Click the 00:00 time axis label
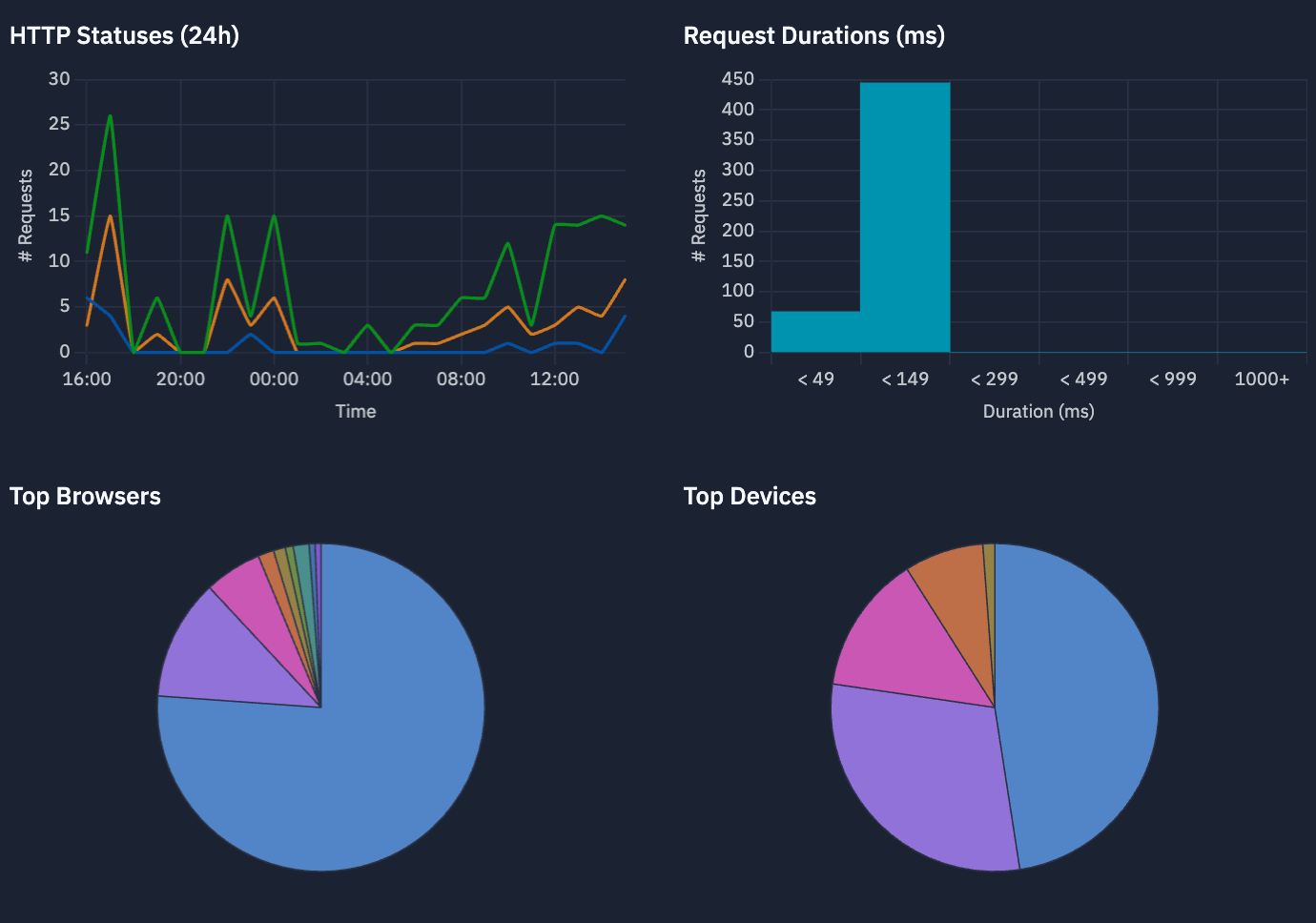The image size is (1316, 923). click(274, 379)
